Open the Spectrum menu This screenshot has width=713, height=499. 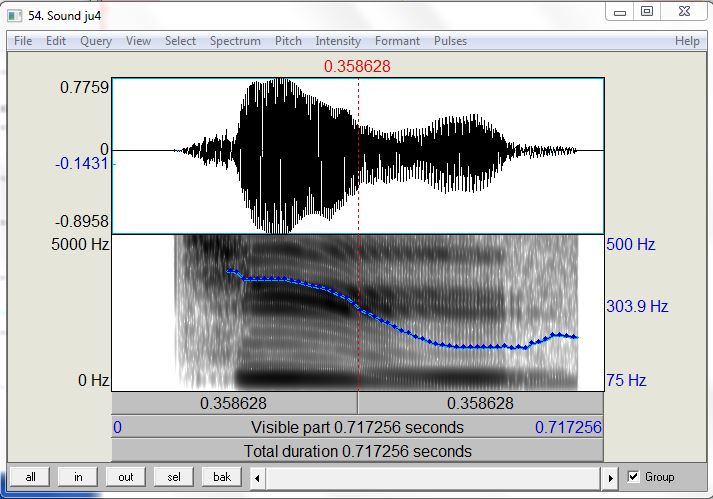click(235, 41)
